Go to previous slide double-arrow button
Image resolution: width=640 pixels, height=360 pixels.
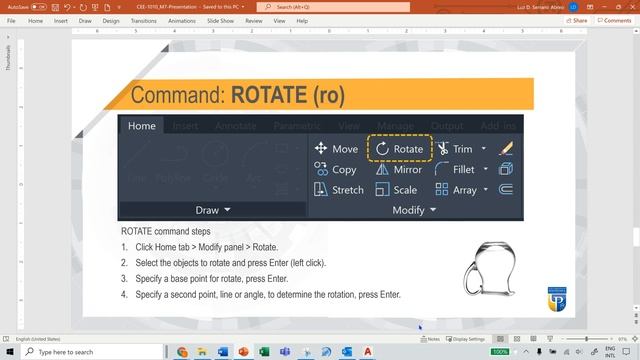tap(636, 316)
